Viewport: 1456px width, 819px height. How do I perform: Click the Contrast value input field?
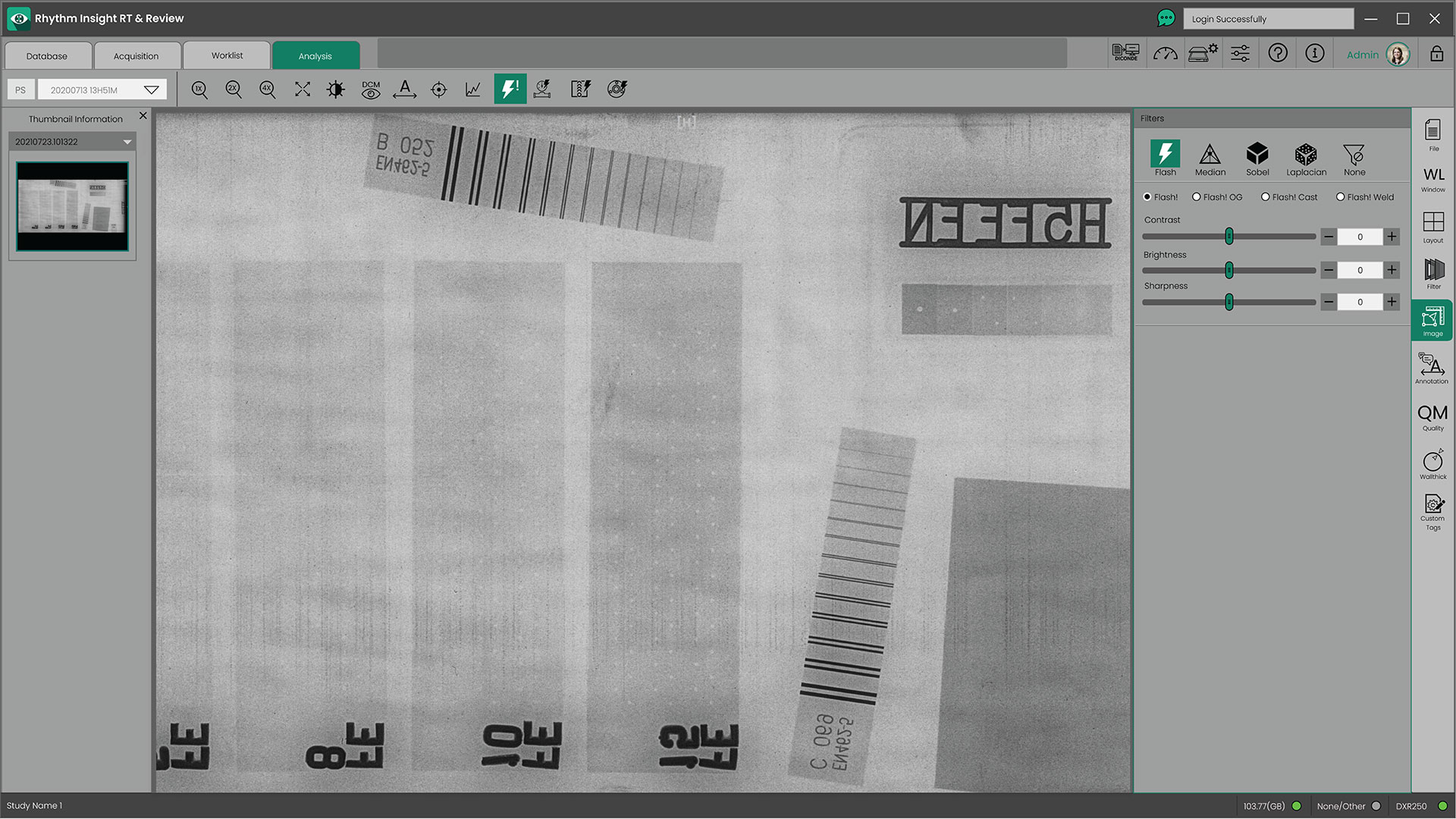[x=1360, y=237]
